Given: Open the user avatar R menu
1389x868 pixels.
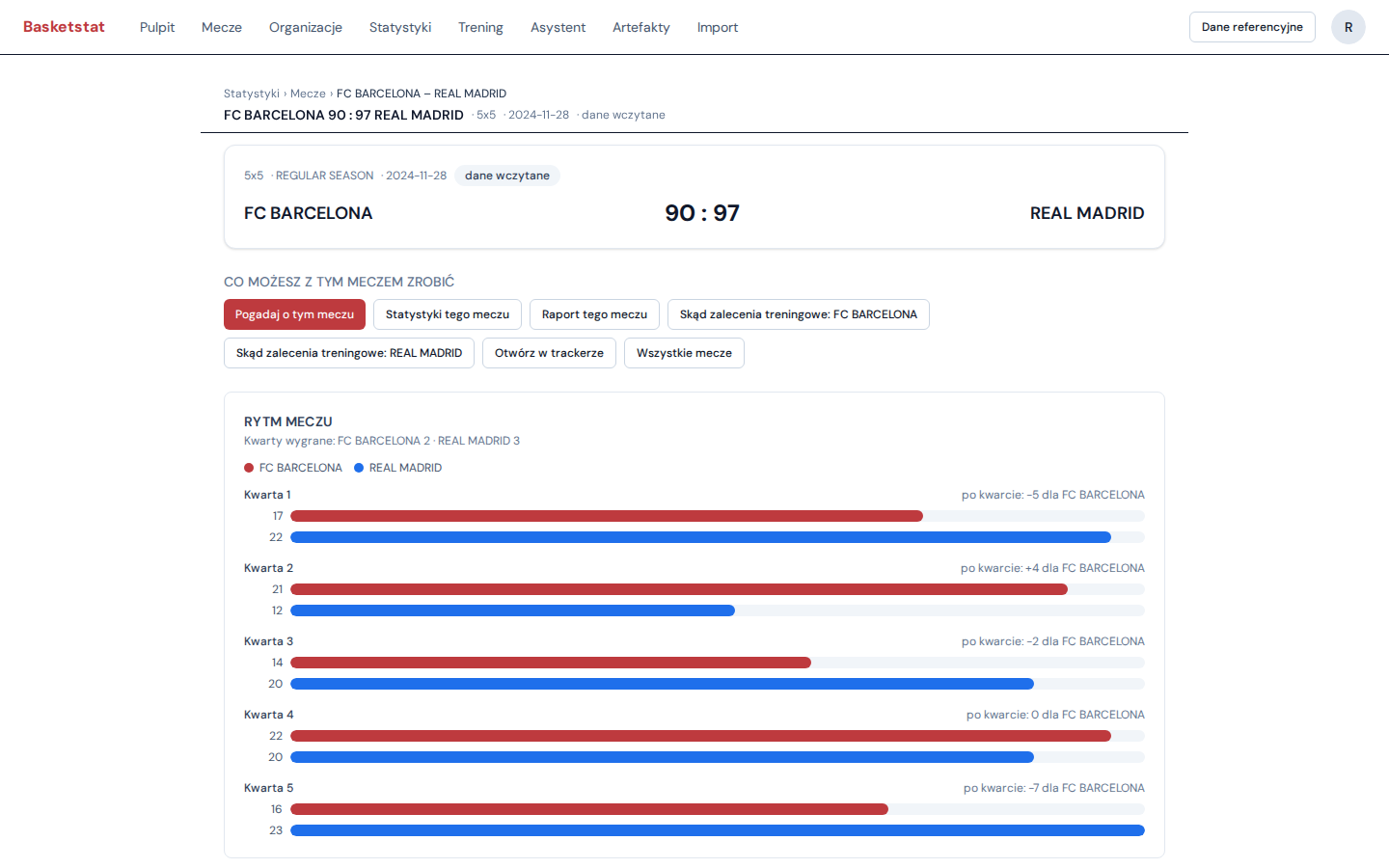Looking at the screenshot, I should coord(1348,27).
